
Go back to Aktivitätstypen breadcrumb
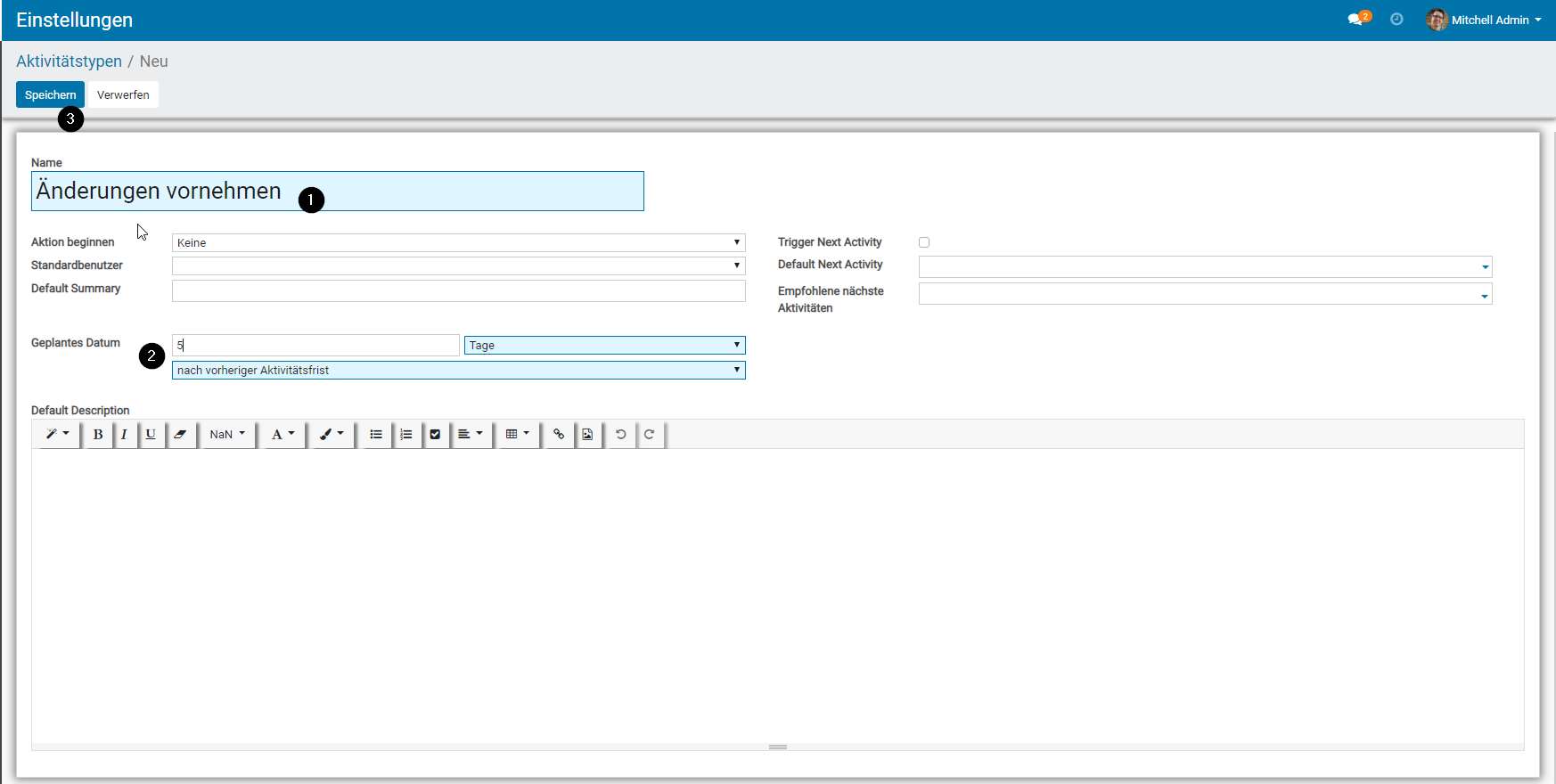pos(69,61)
